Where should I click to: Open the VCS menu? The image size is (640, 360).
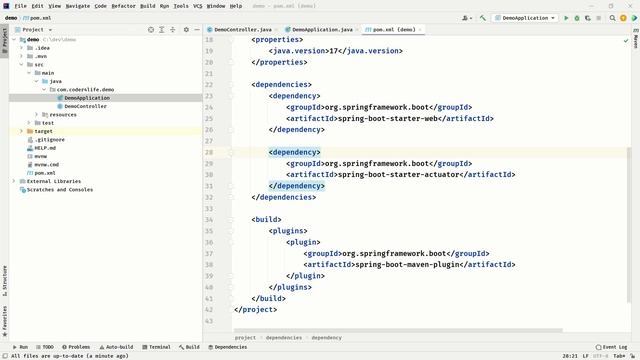click(198, 6)
